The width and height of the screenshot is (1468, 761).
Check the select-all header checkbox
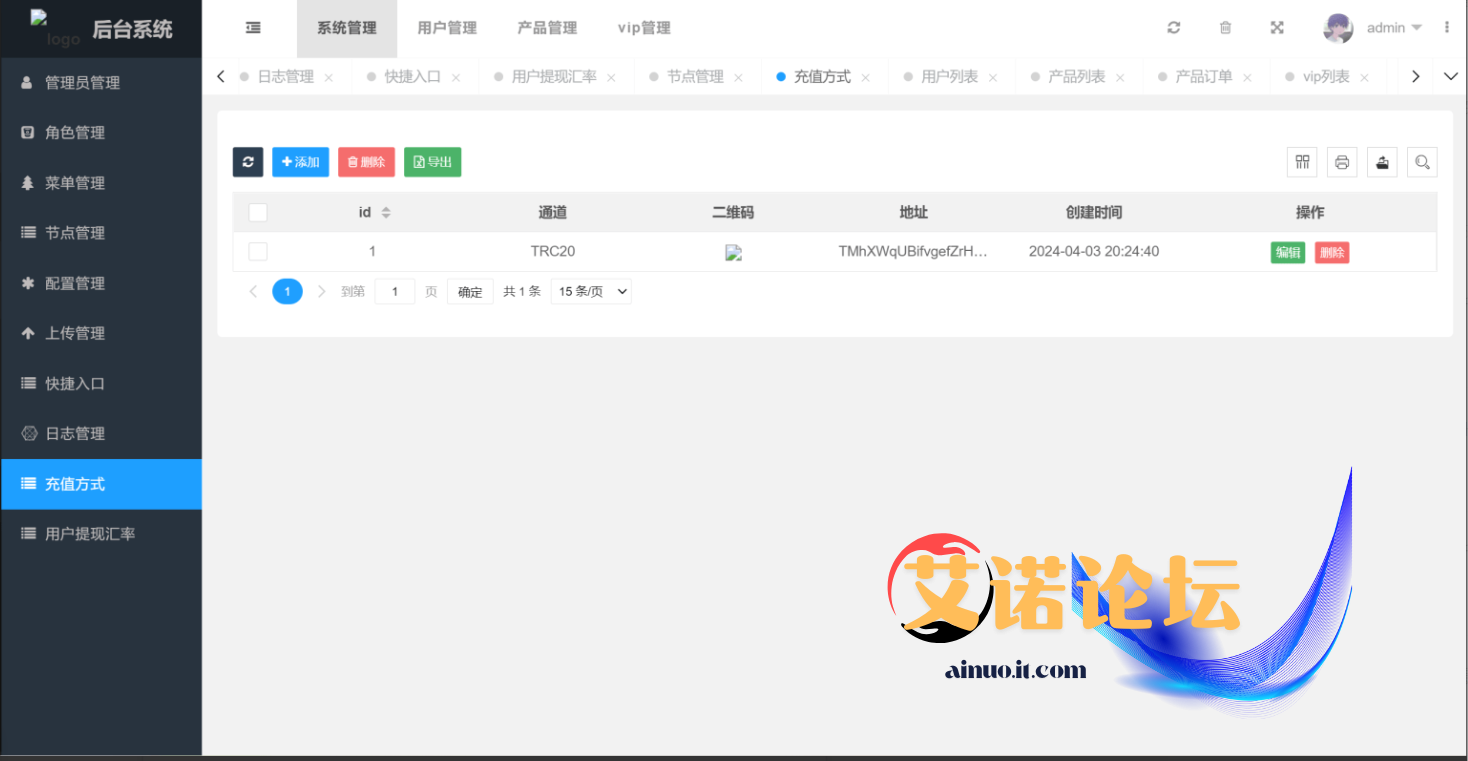pos(258,212)
